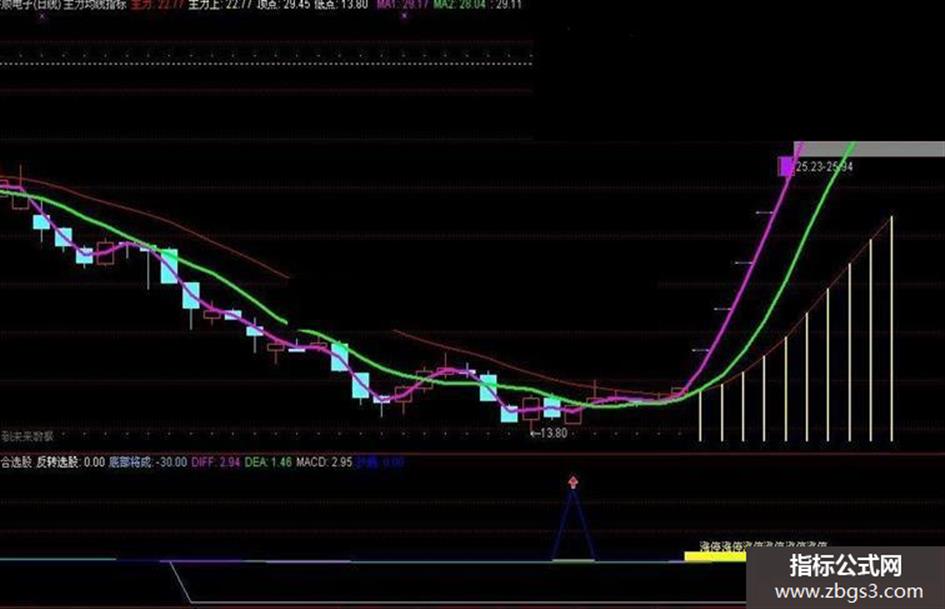945x609 pixels.
Task: Click the purple block beside 25.23-25.94
Action: pyautogui.click(x=786, y=166)
